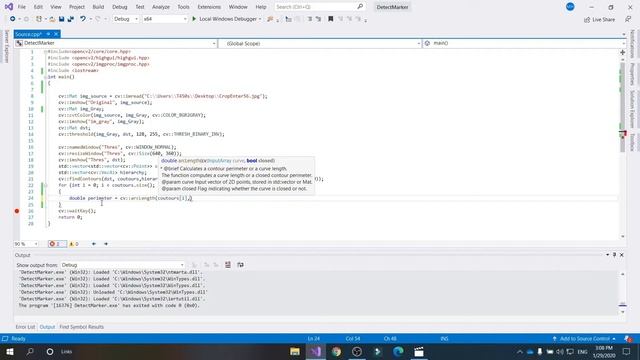Pin the Source.cpp tab
Image resolution: width=640 pixels, height=360 pixels.
pyautogui.click(x=48, y=34)
